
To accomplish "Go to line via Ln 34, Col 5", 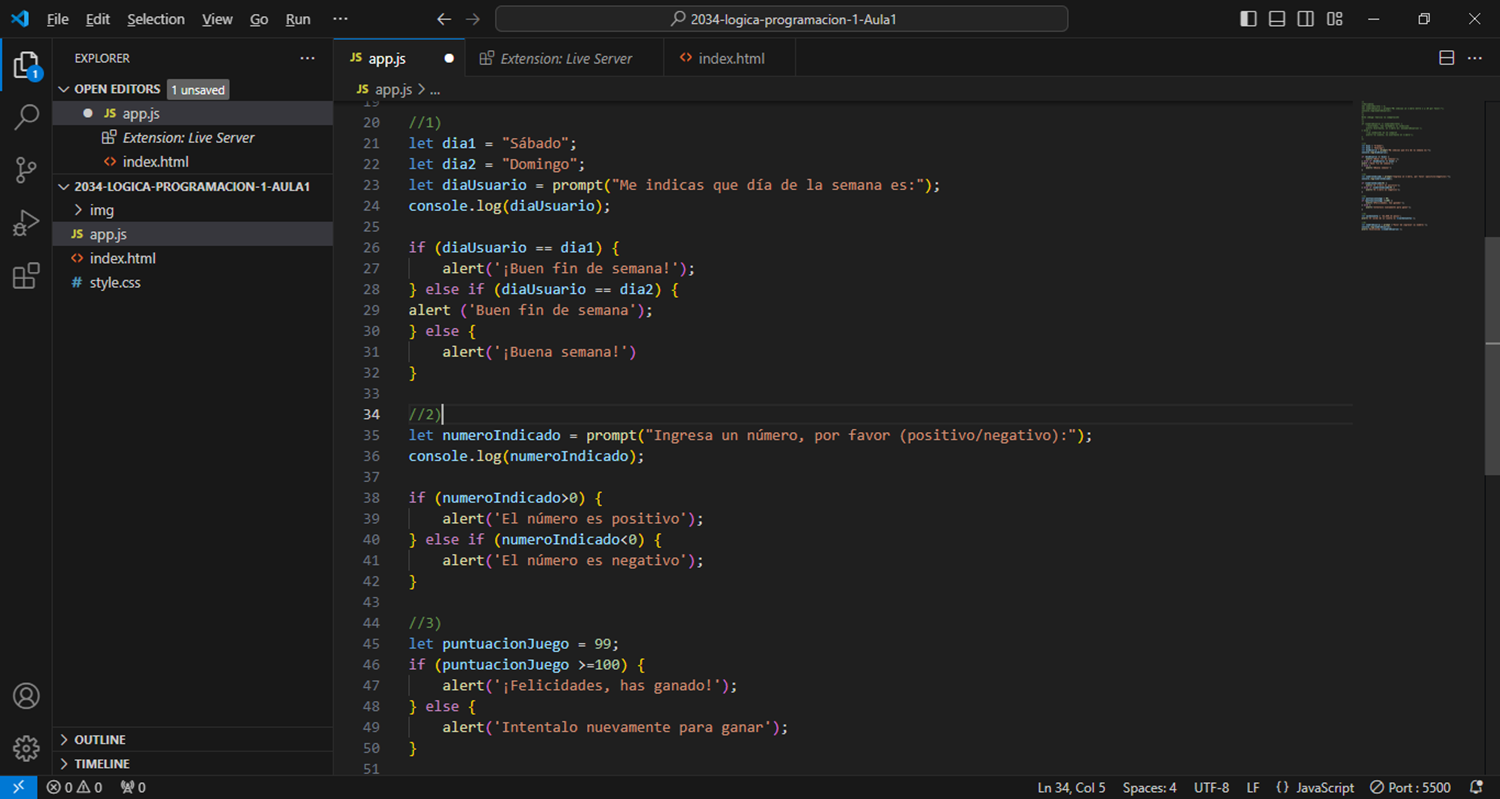I will [1071, 787].
